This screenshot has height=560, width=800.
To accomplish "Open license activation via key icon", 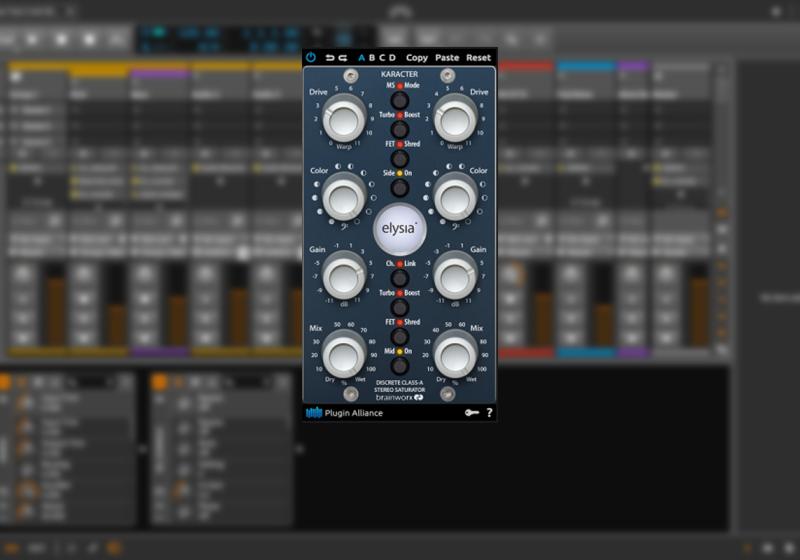I will coord(472,413).
